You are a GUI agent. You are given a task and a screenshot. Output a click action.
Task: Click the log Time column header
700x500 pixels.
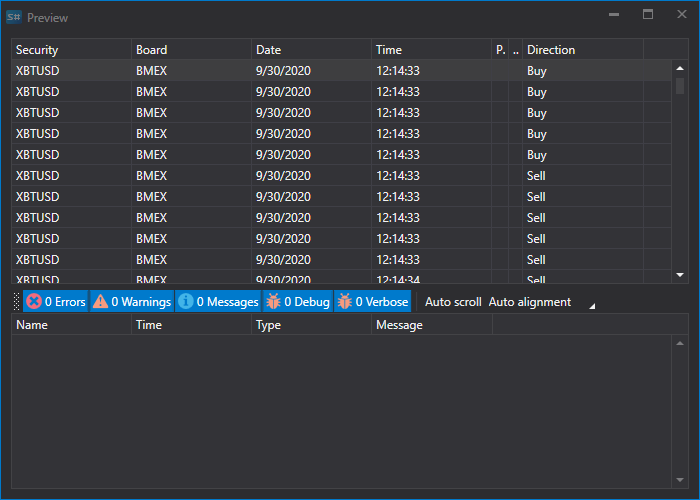(192, 325)
